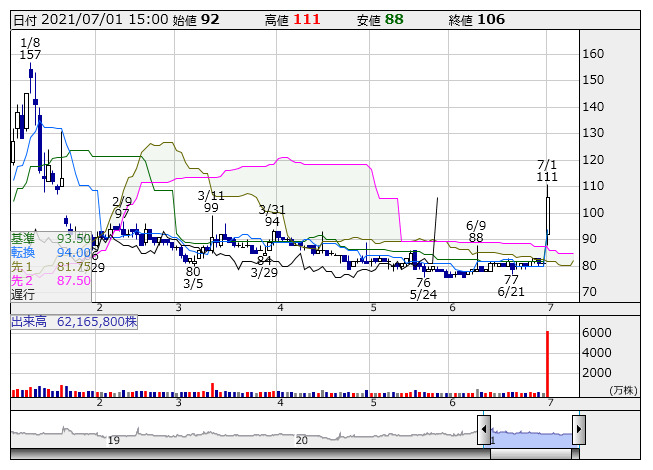Click the 遅行 legend entry
This screenshot has height=470, width=653.
pos(23,294)
